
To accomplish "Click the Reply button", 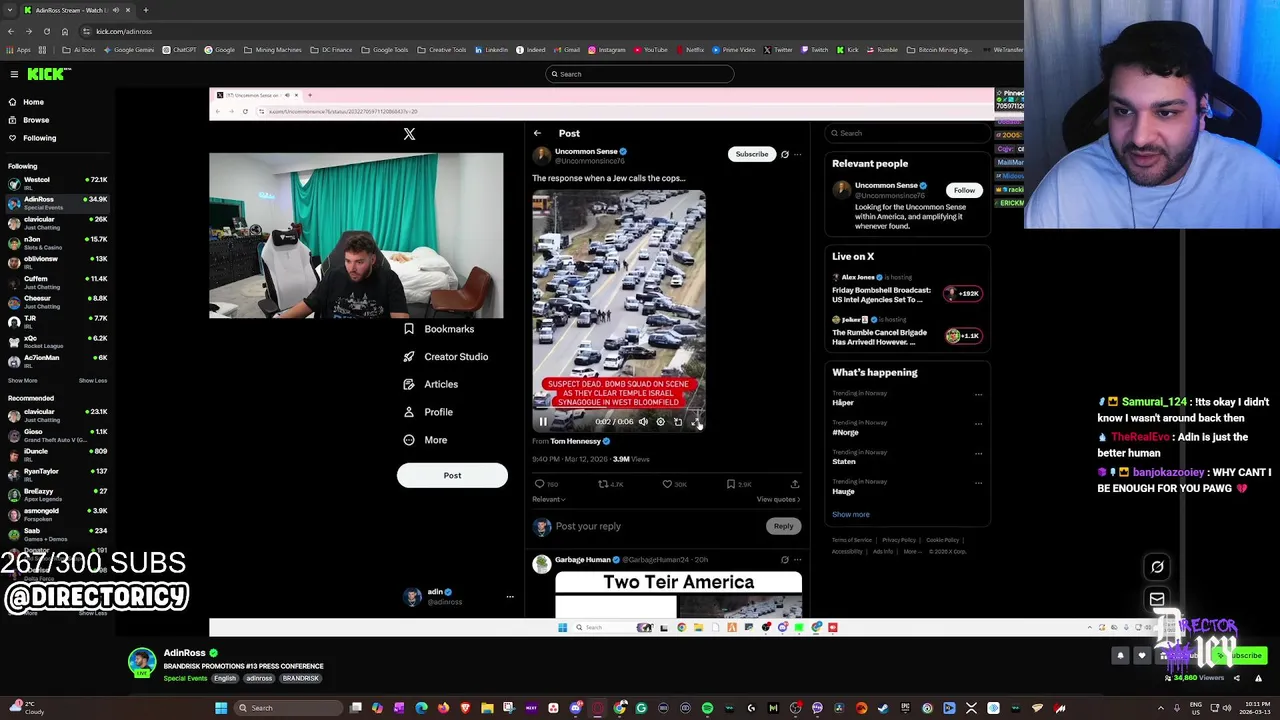I will click(783, 526).
